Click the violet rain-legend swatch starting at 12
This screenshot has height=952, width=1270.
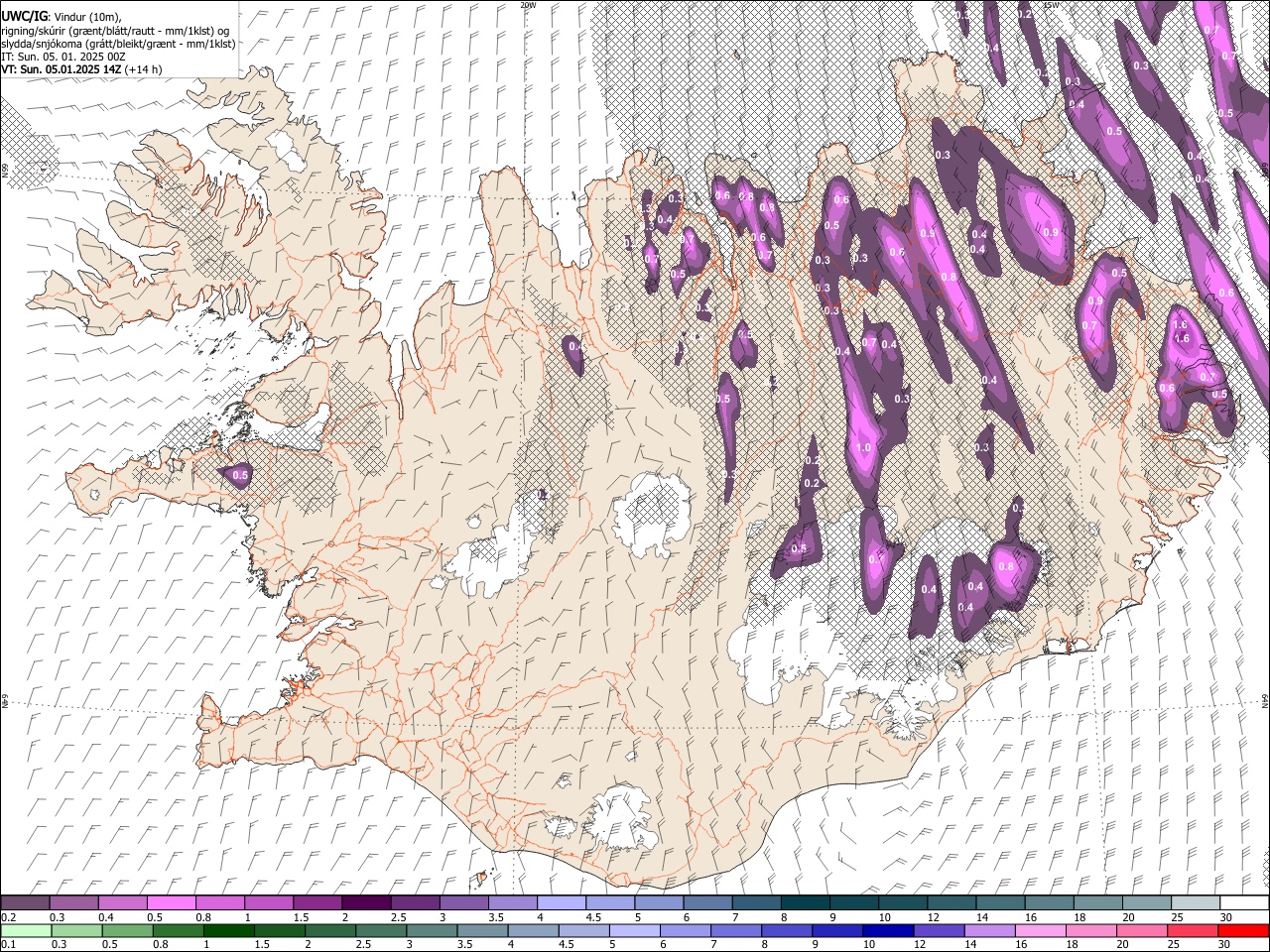938,930
